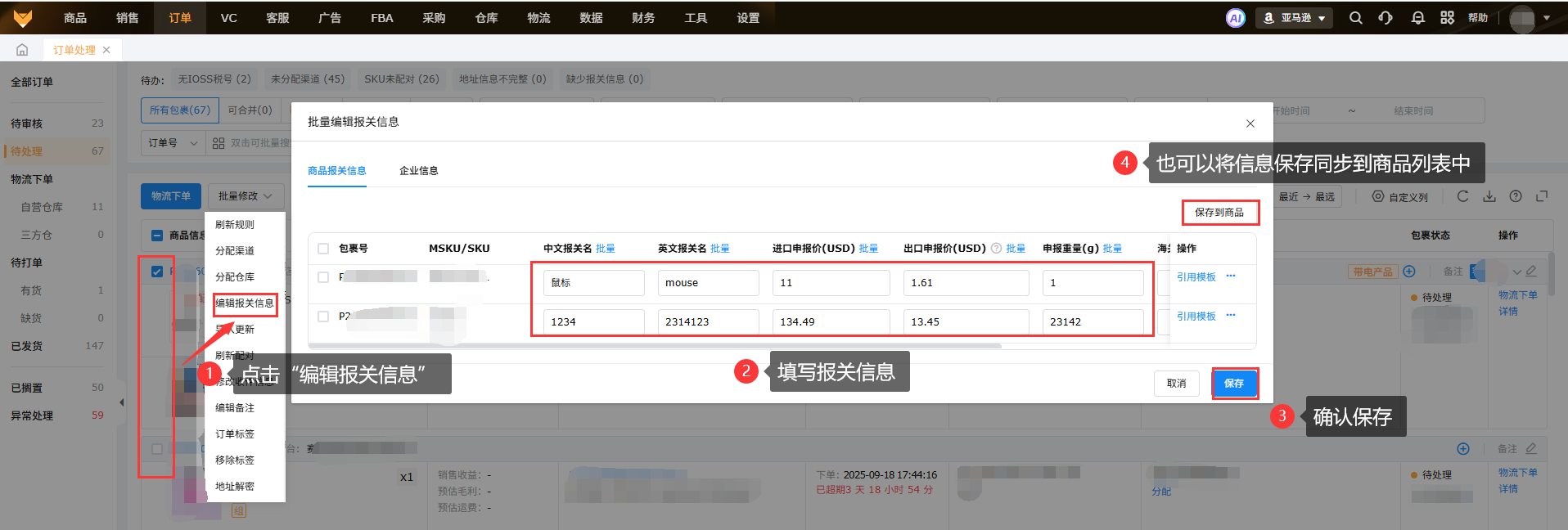
Task: Check the second order's checkbox
Action: click(x=157, y=449)
